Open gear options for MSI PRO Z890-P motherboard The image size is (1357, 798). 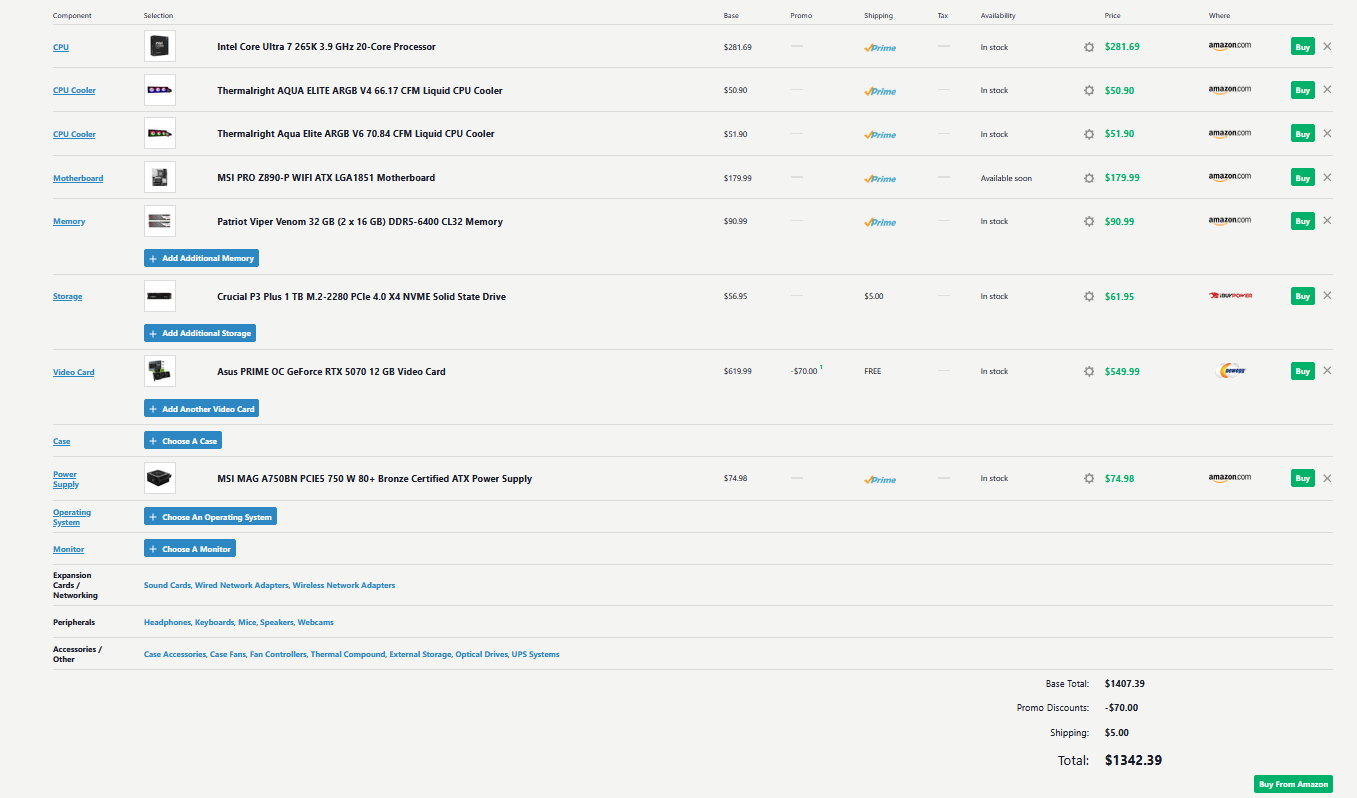1089,178
